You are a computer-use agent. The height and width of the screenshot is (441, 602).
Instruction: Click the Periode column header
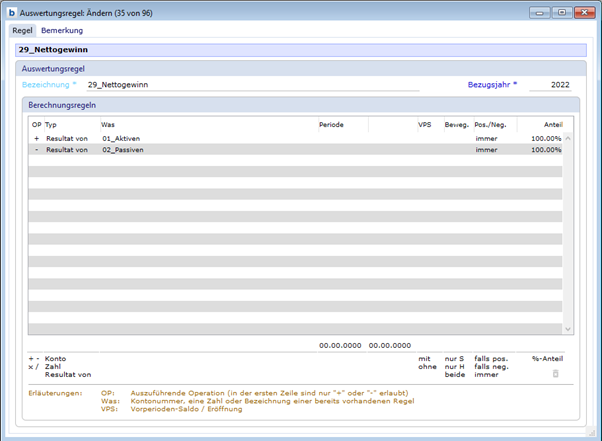tap(331, 124)
